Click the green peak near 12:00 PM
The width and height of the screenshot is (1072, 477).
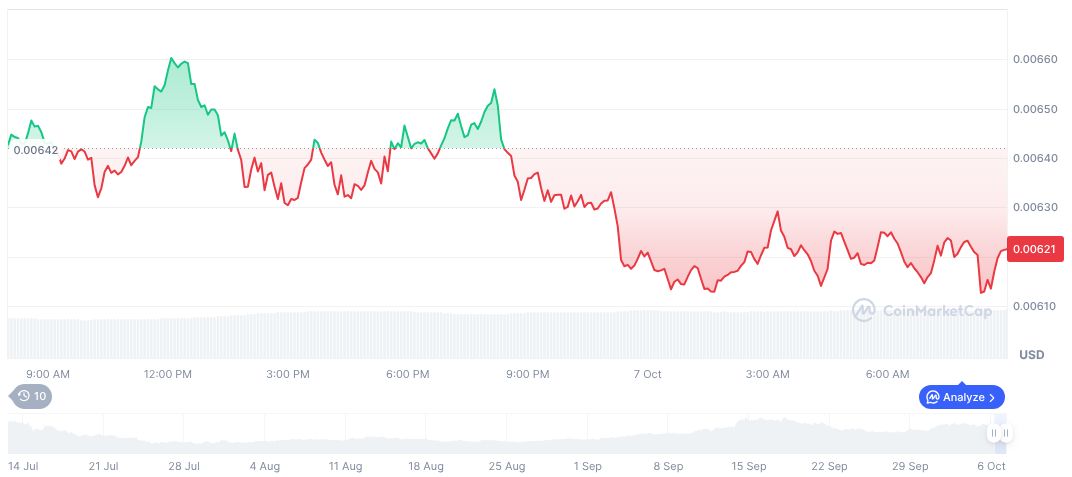pos(173,60)
